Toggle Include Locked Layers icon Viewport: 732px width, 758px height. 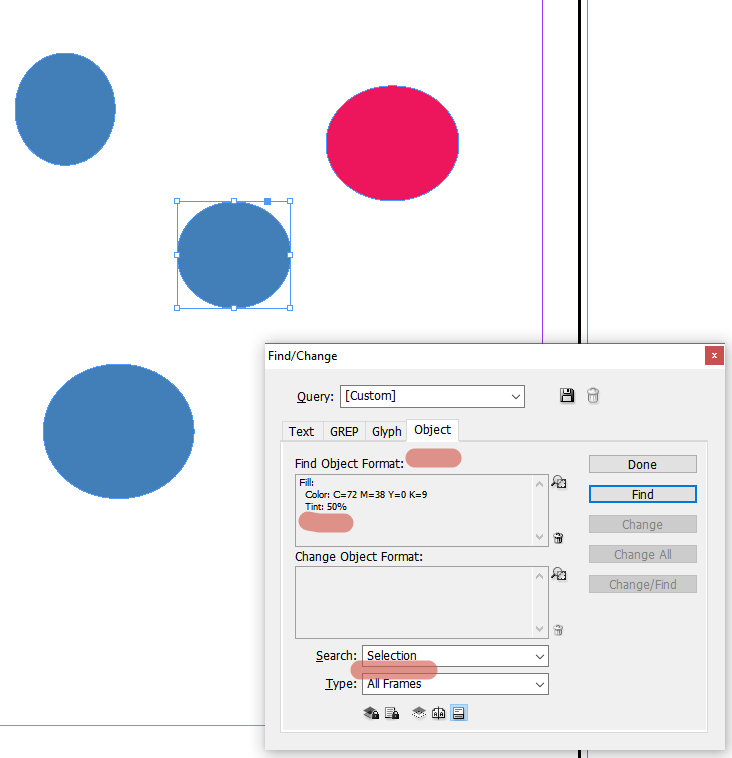coord(371,713)
